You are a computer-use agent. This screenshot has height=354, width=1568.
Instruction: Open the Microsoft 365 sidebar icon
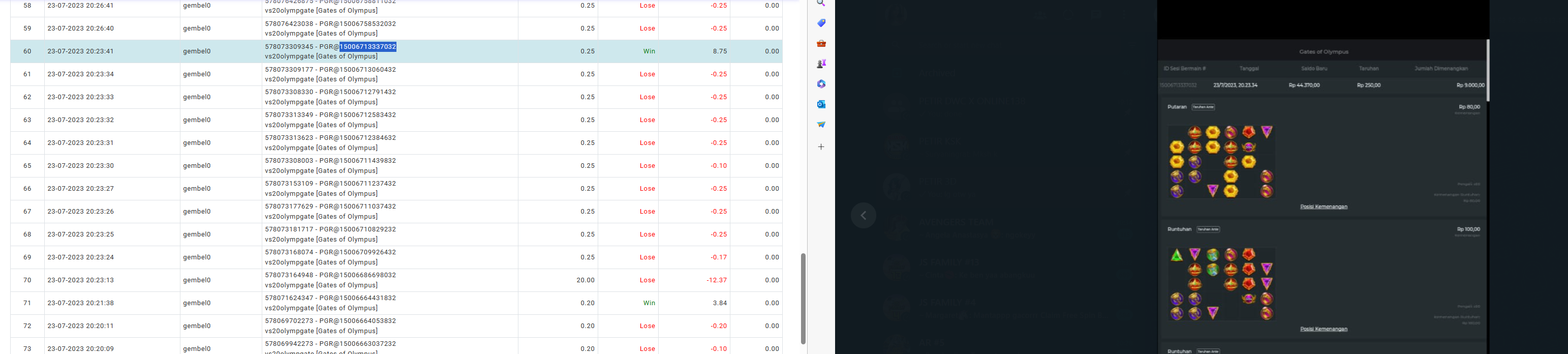821,84
